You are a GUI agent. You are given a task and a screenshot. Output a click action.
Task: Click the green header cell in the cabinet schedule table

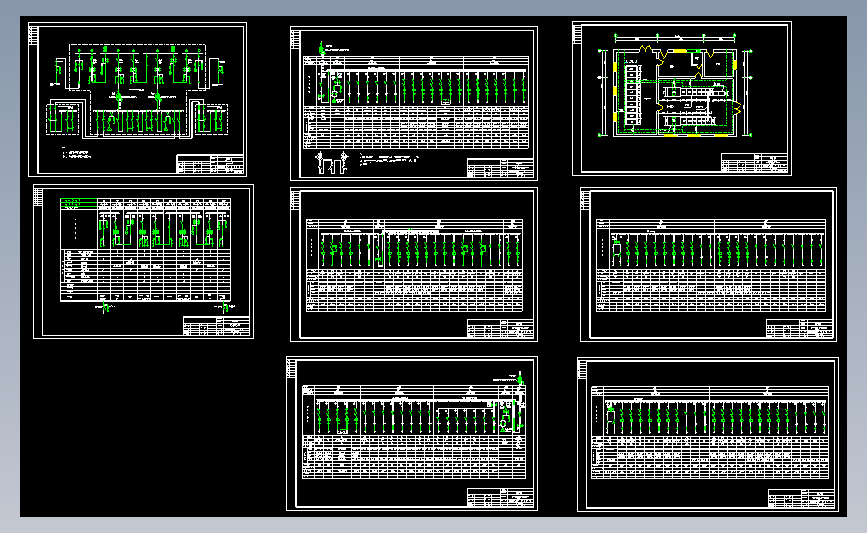pyautogui.click(x=79, y=203)
